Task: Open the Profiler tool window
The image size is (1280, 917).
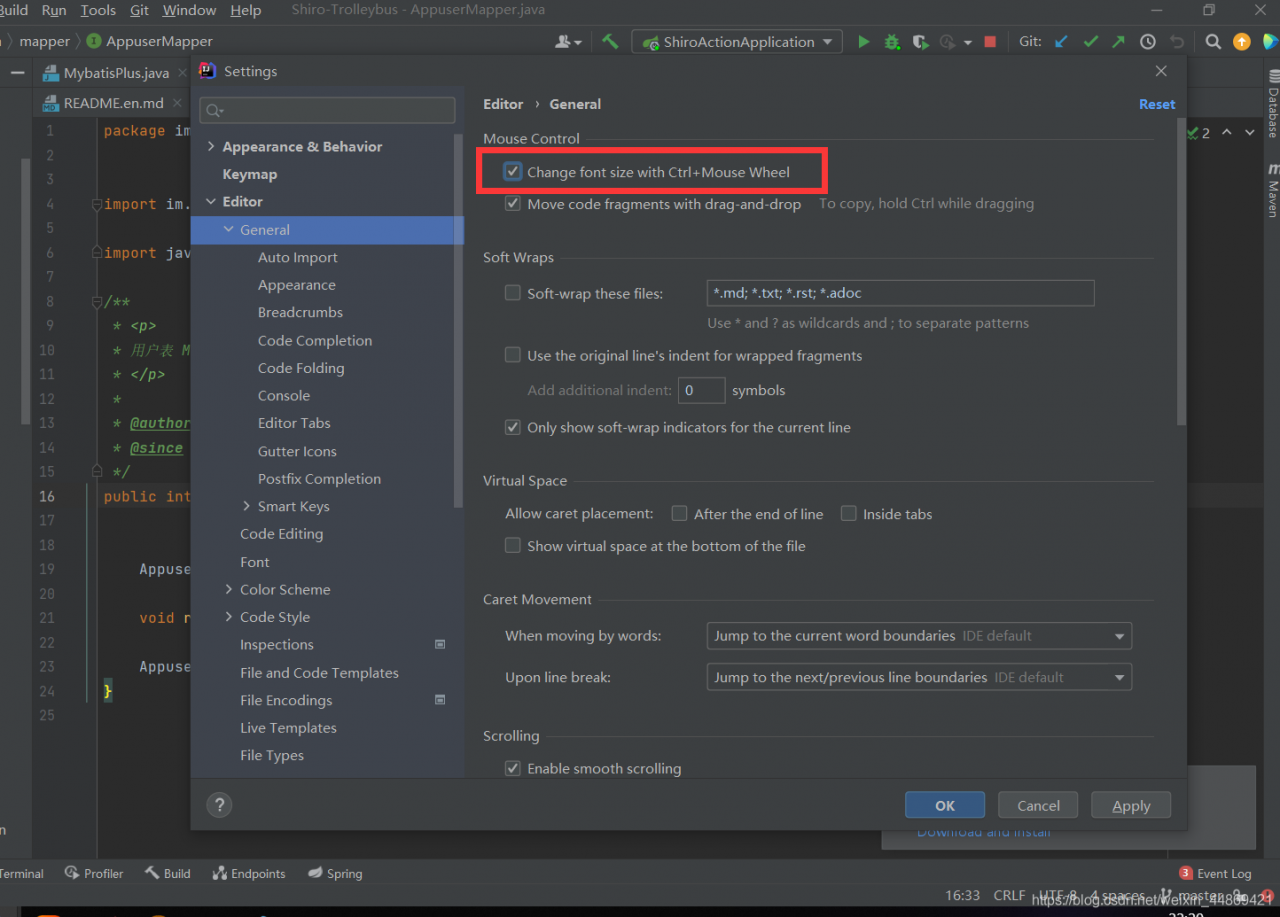Action: point(94,873)
